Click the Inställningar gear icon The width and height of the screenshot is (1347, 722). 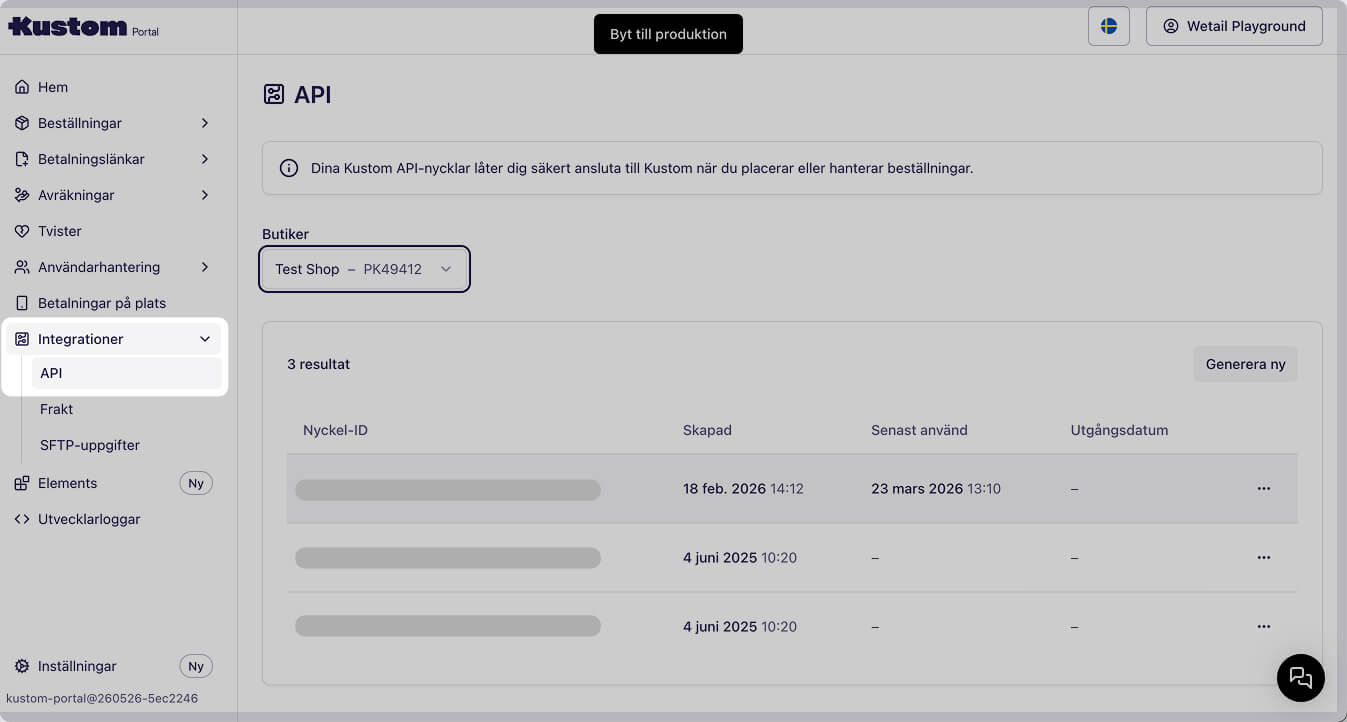[x=22, y=666]
